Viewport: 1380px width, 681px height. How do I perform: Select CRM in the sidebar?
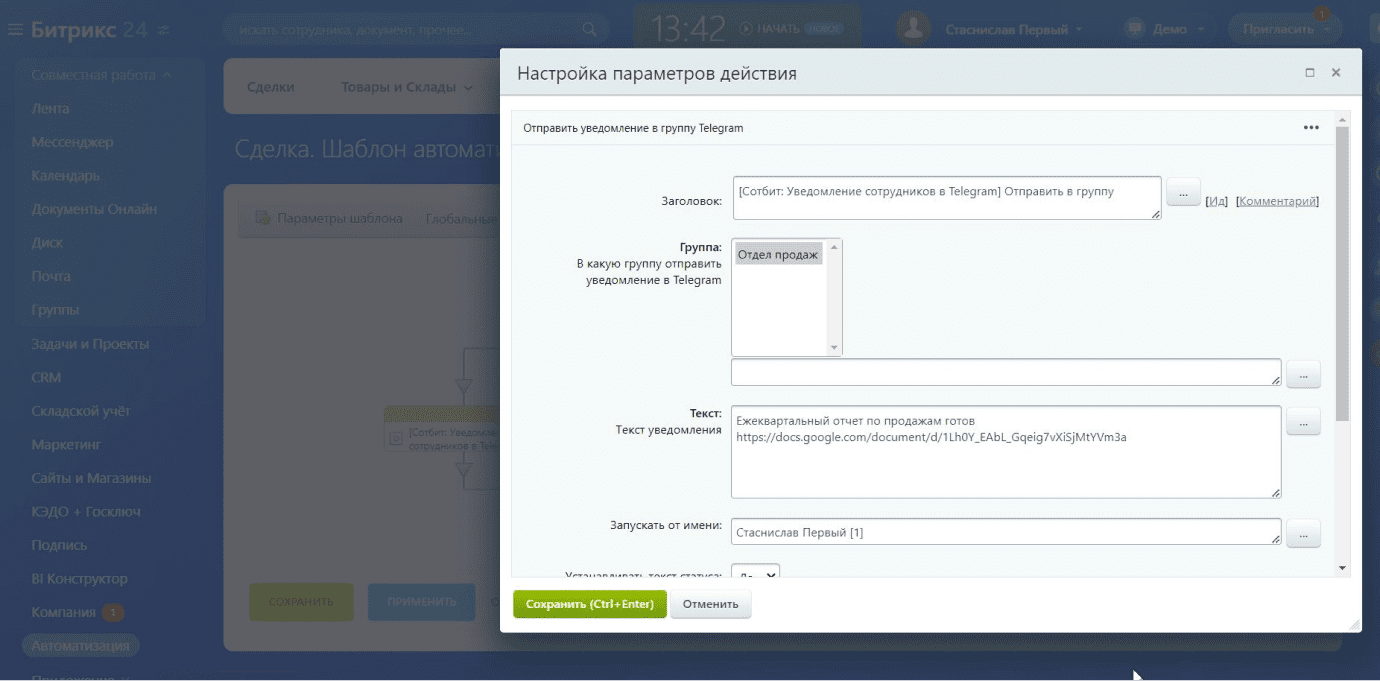[x=46, y=377]
